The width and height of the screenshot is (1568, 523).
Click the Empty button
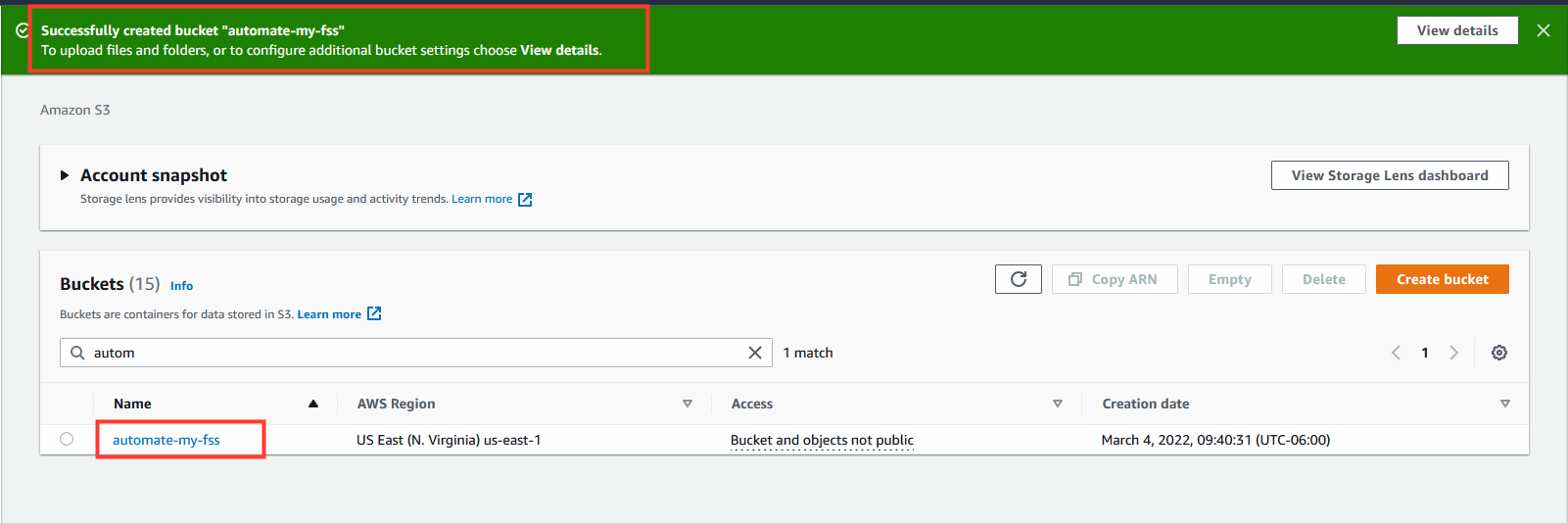point(1230,279)
